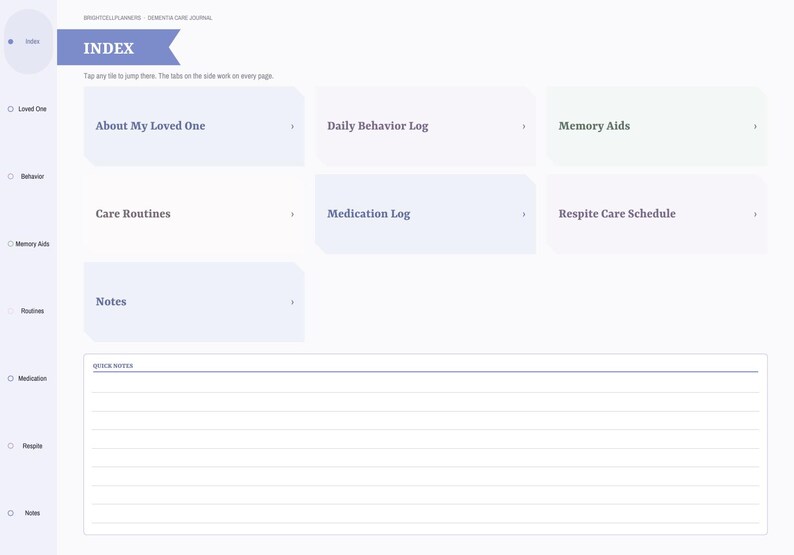Open the Notes tile
The height and width of the screenshot is (555, 794).
[x=194, y=302]
